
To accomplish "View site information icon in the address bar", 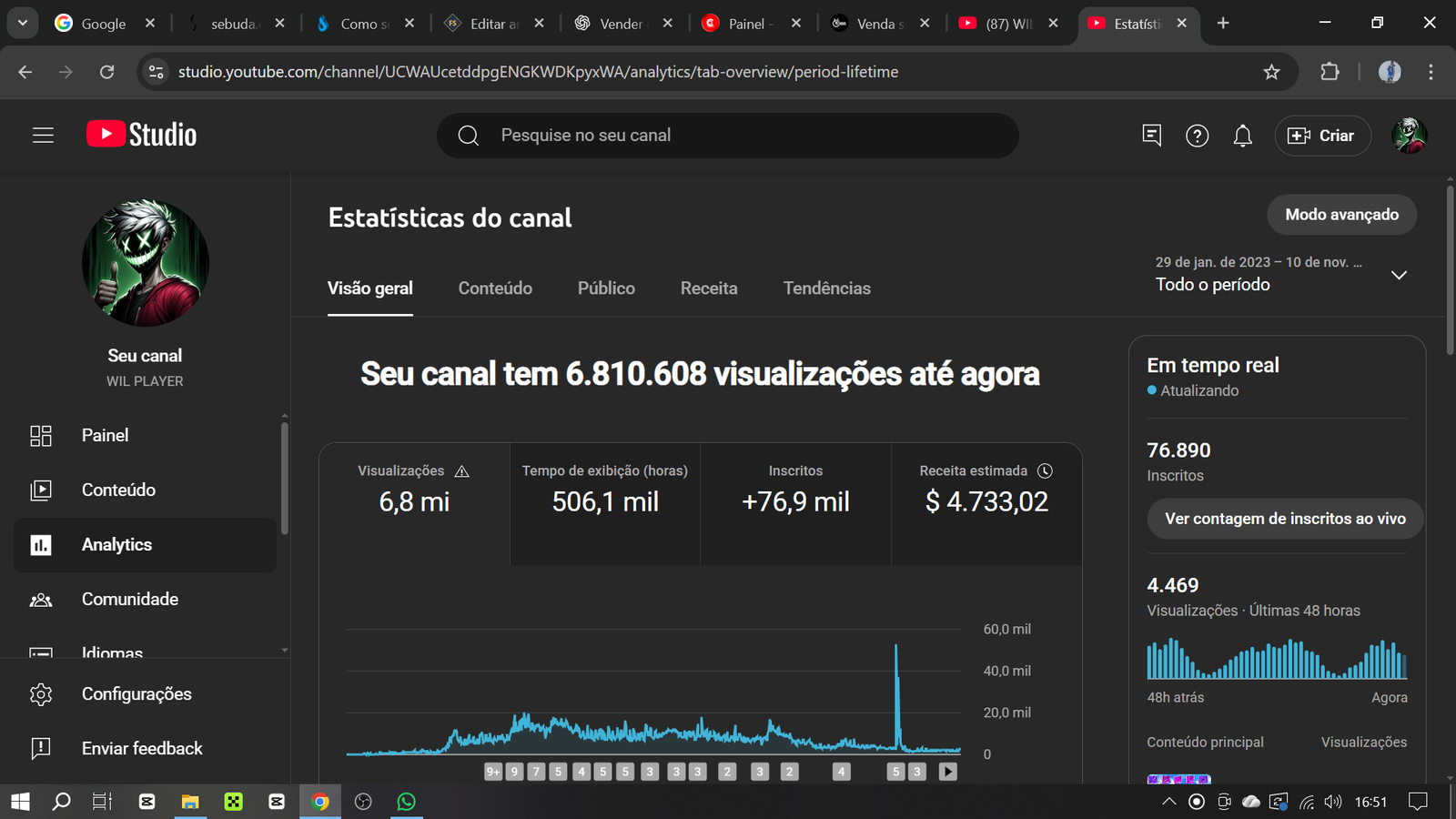I will pos(157,72).
